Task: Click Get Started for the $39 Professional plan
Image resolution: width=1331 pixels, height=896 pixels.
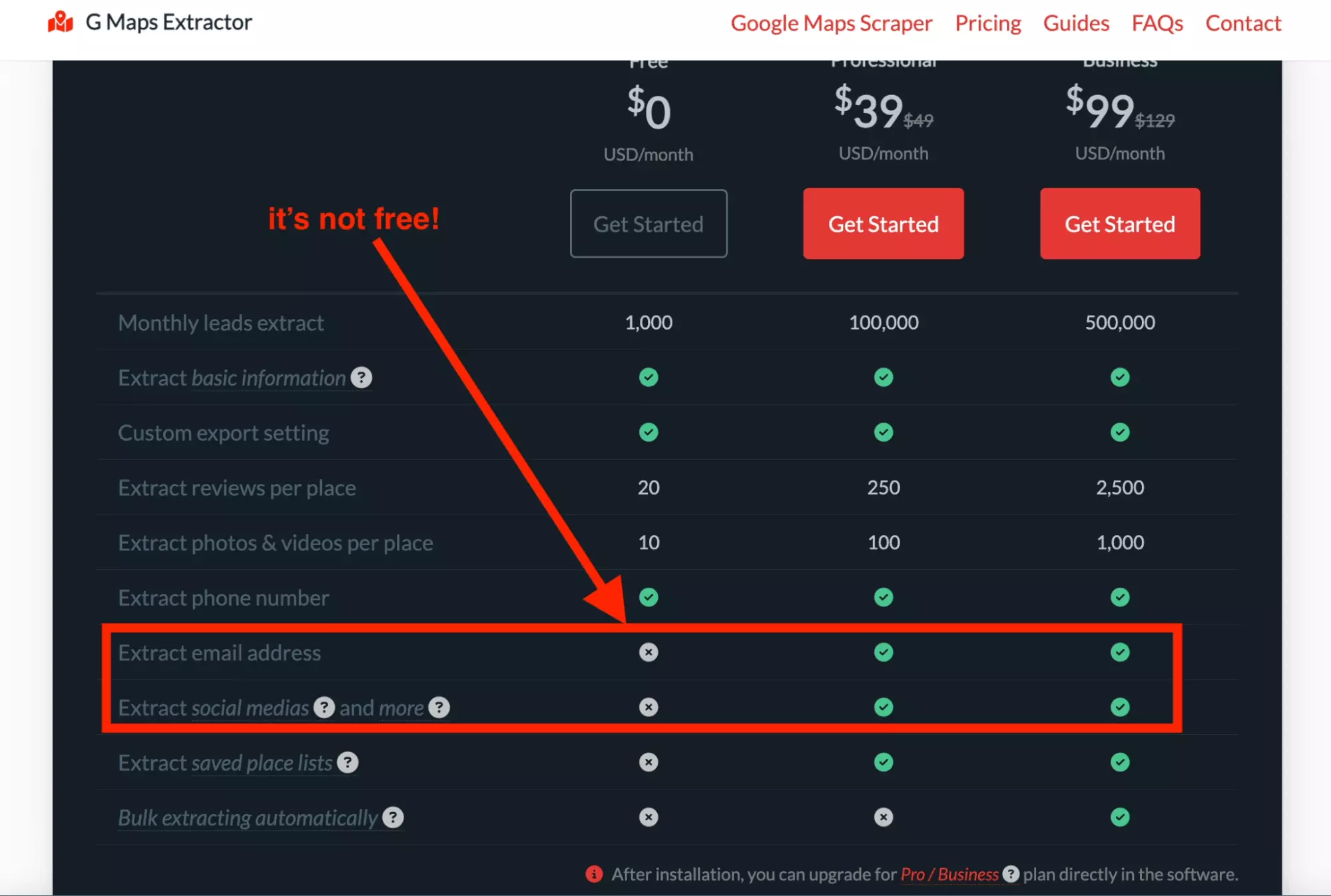Action: tap(883, 224)
